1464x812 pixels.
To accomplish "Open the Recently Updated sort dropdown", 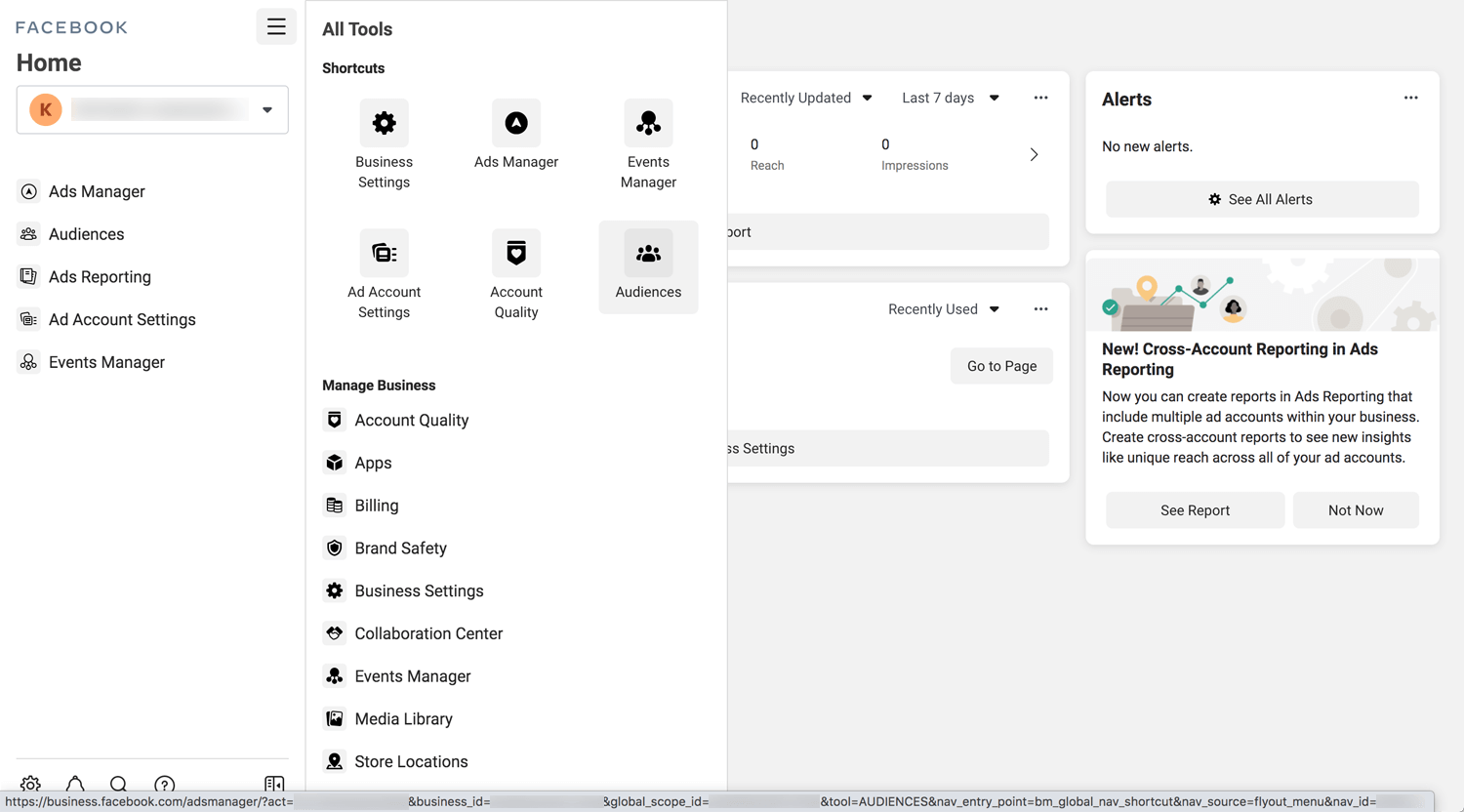I will (x=806, y=98).
